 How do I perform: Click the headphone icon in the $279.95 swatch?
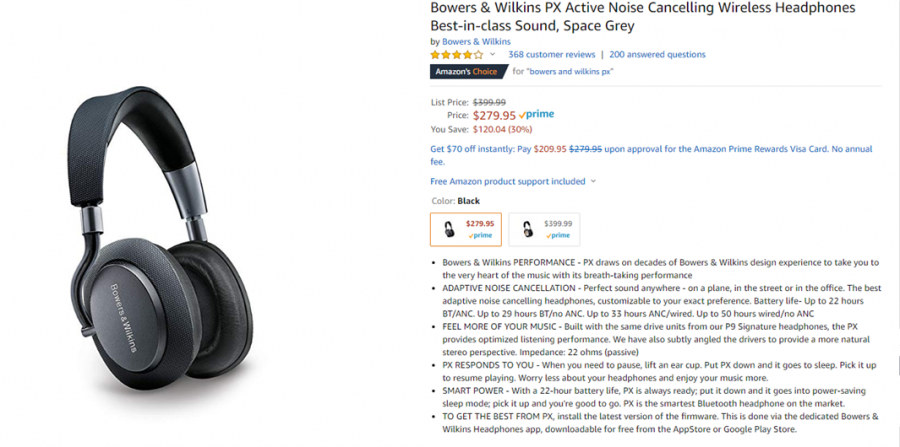(x=448, y=229)
